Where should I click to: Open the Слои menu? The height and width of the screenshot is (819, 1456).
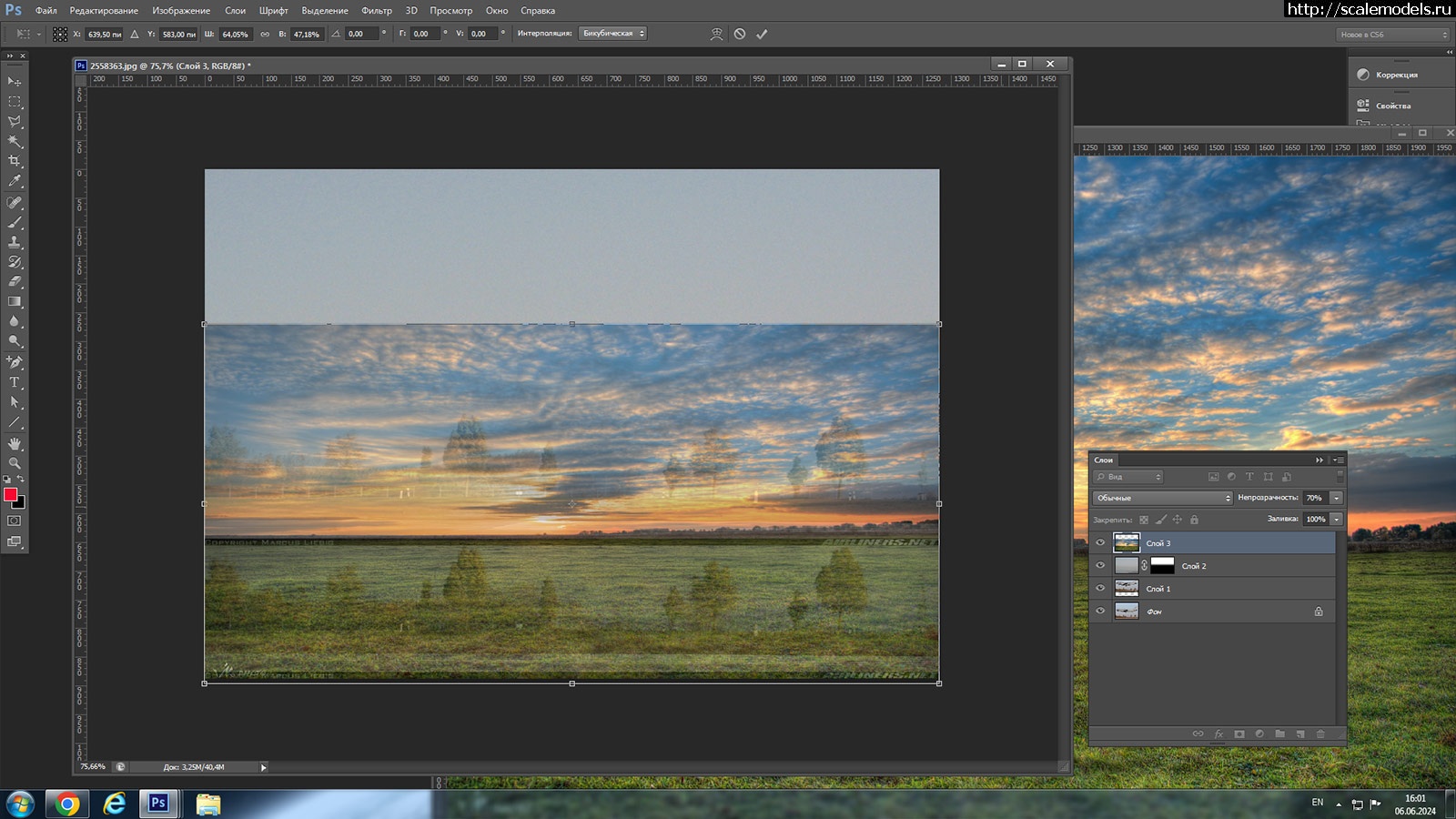236,11
